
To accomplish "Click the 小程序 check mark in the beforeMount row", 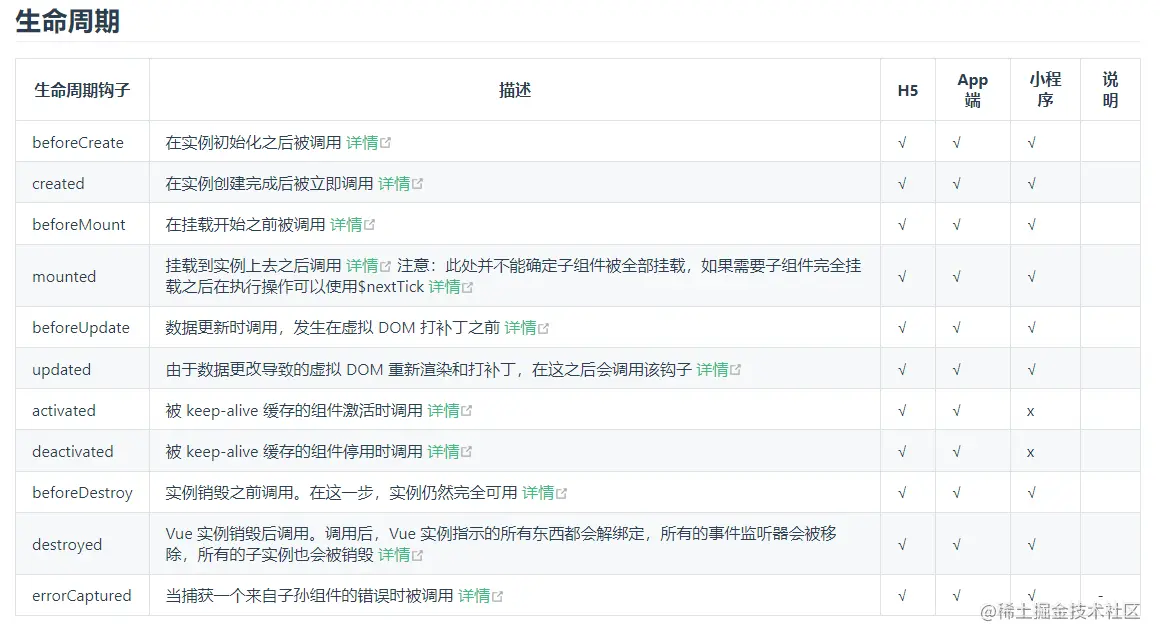I will click(1031, 225).
